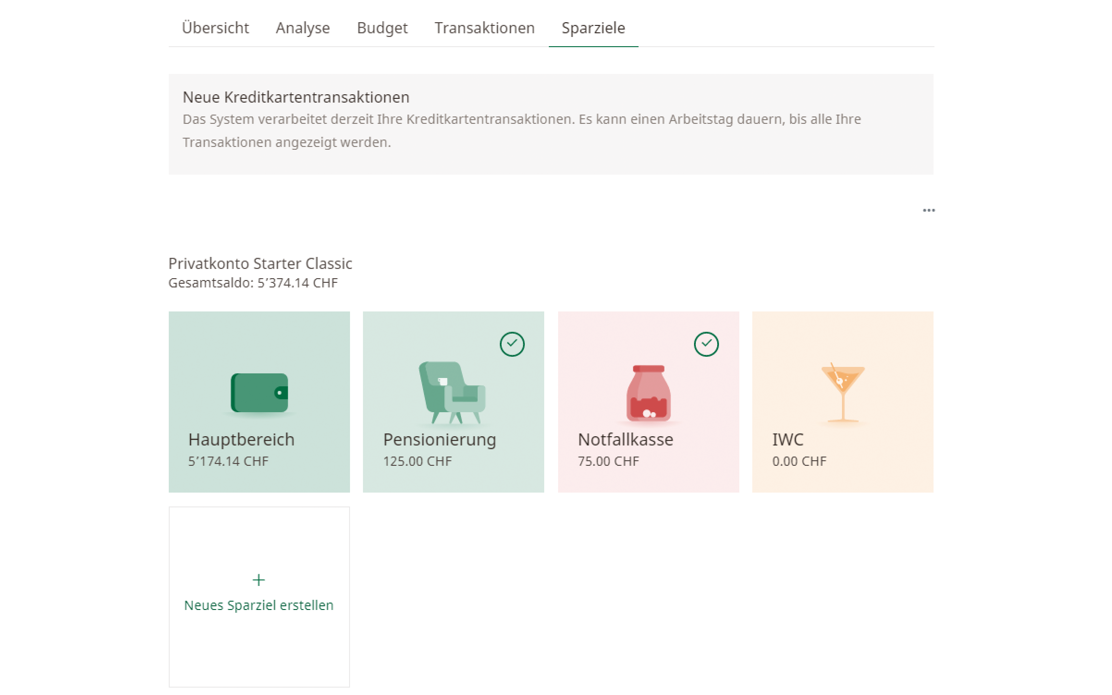This screenshot has height=695, width=1112.
Task: Open the three-dot options menu
Action: [928, 211]
